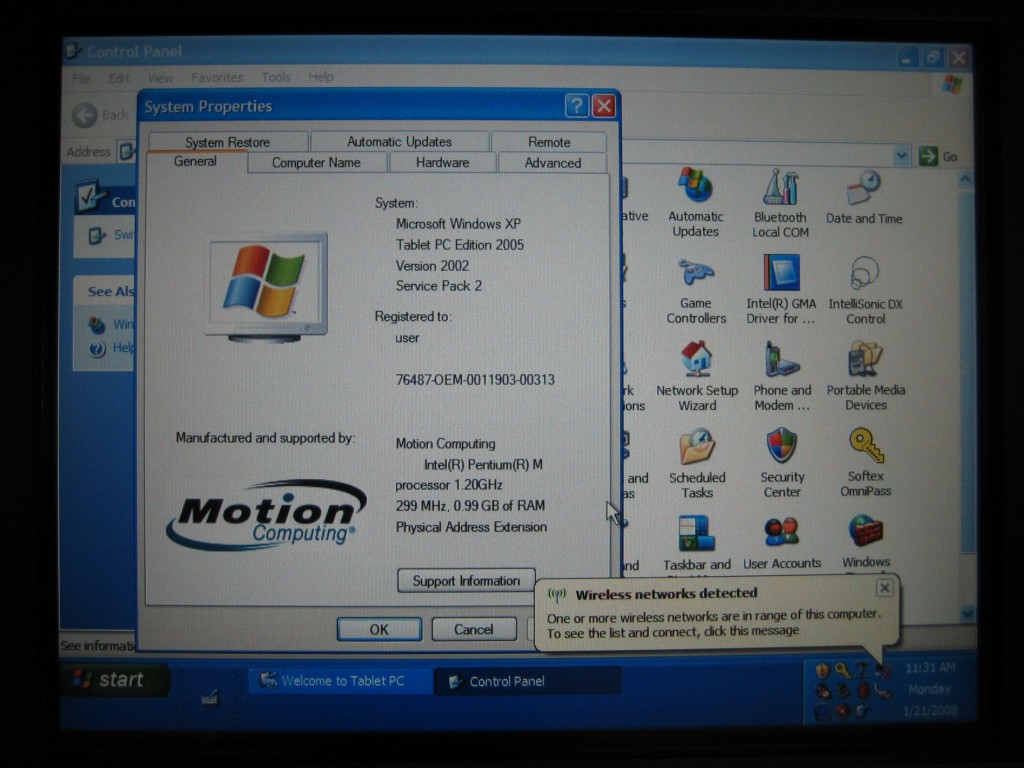Switch to Advanced tab
1024x768 pixels.
552,163
